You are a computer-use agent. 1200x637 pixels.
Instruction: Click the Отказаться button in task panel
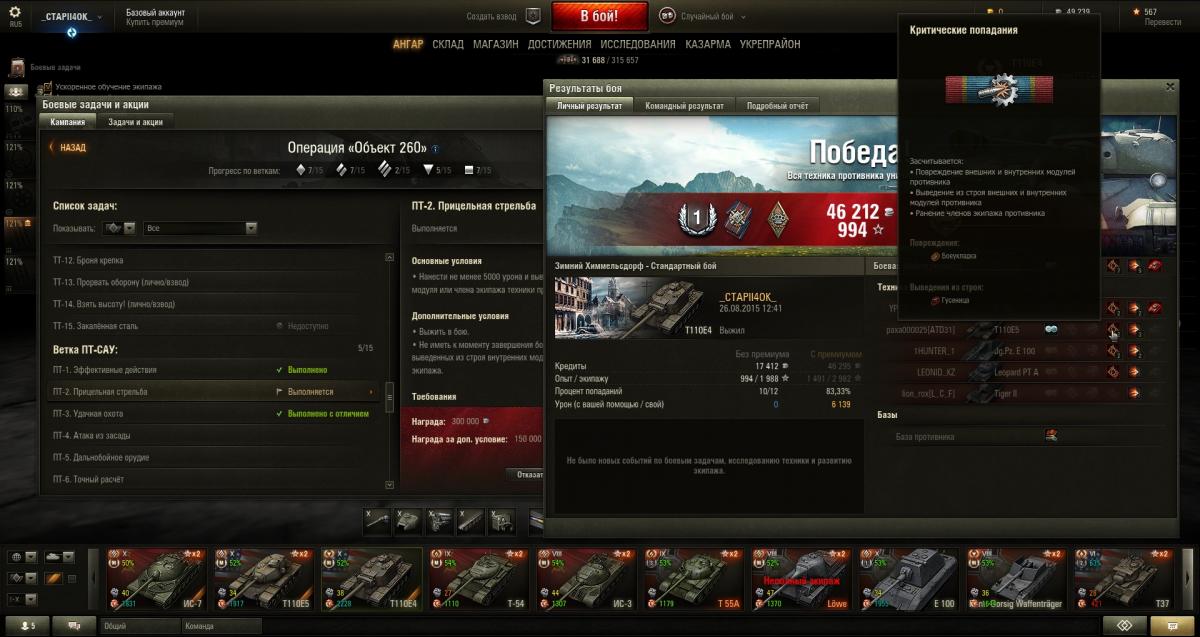click(x=526, y=475)
